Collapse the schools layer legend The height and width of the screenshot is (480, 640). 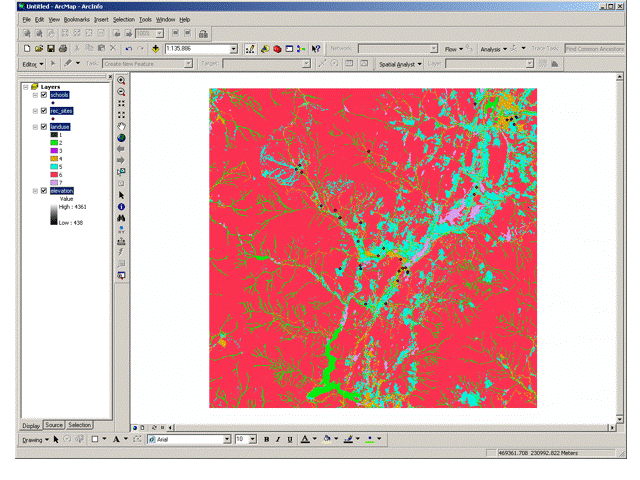point(35,95)
